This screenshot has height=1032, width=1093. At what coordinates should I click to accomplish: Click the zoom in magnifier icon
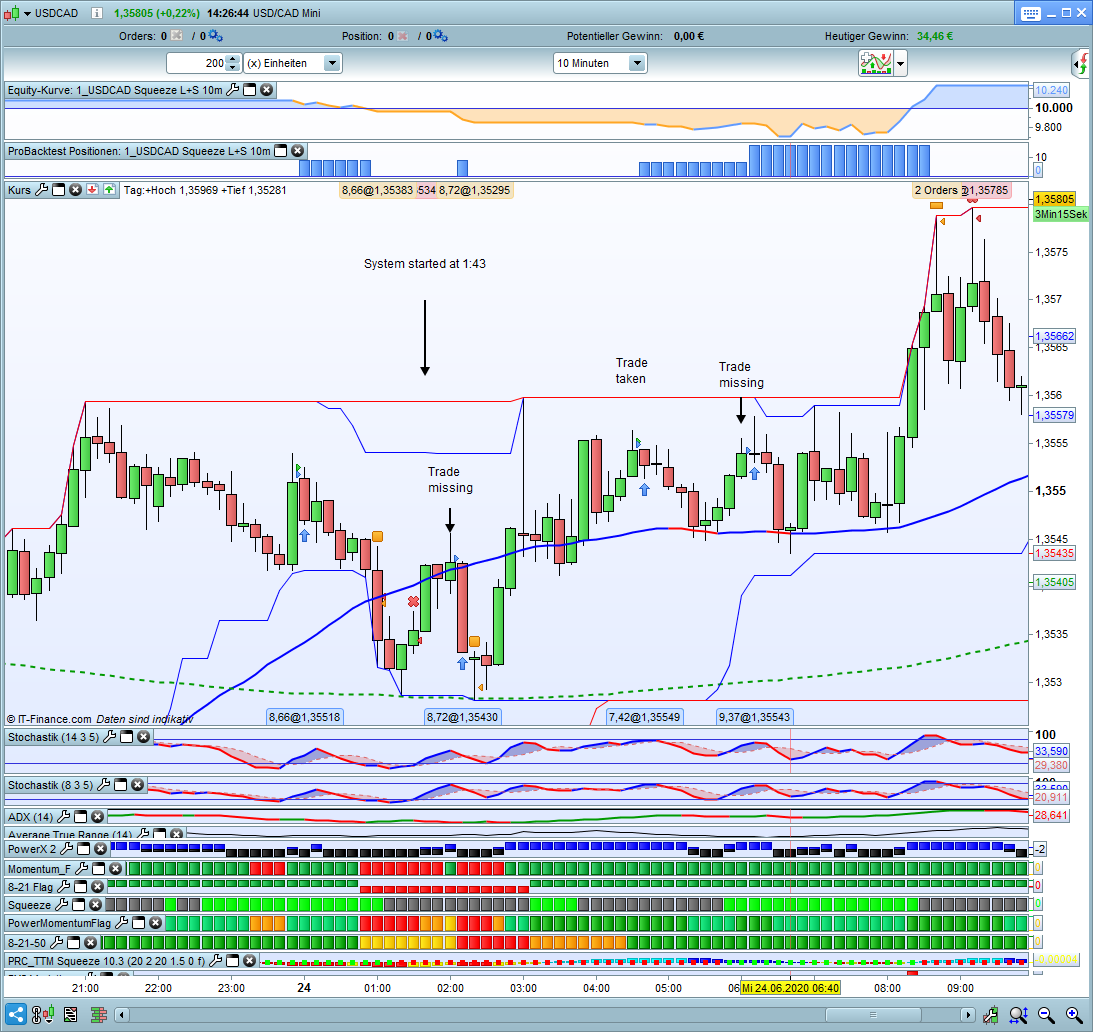pyautogui.click(x=1074, y=1015)
